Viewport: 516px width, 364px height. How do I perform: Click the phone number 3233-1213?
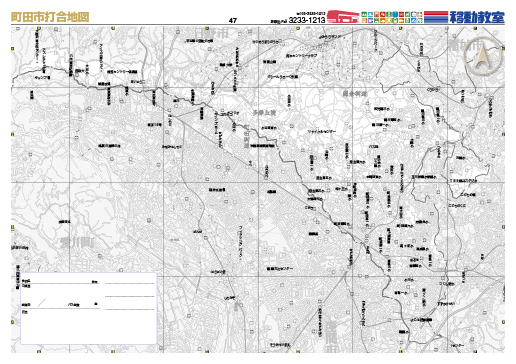(x=307, y=20)
